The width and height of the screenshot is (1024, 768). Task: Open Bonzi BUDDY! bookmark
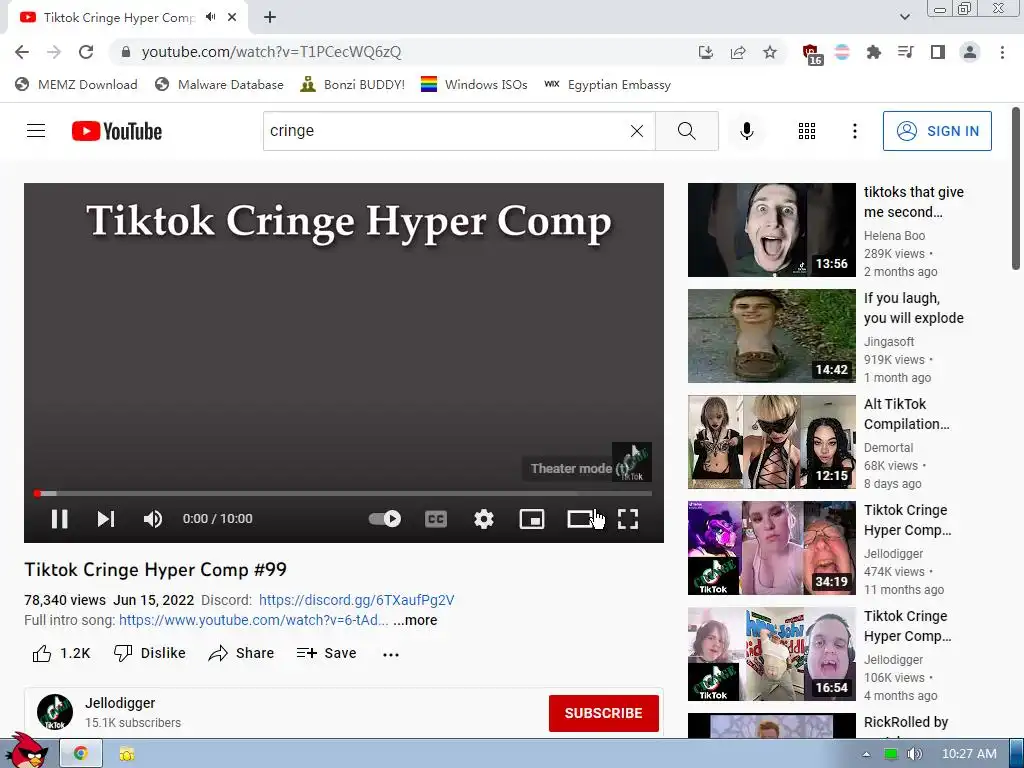pos(352,84)
